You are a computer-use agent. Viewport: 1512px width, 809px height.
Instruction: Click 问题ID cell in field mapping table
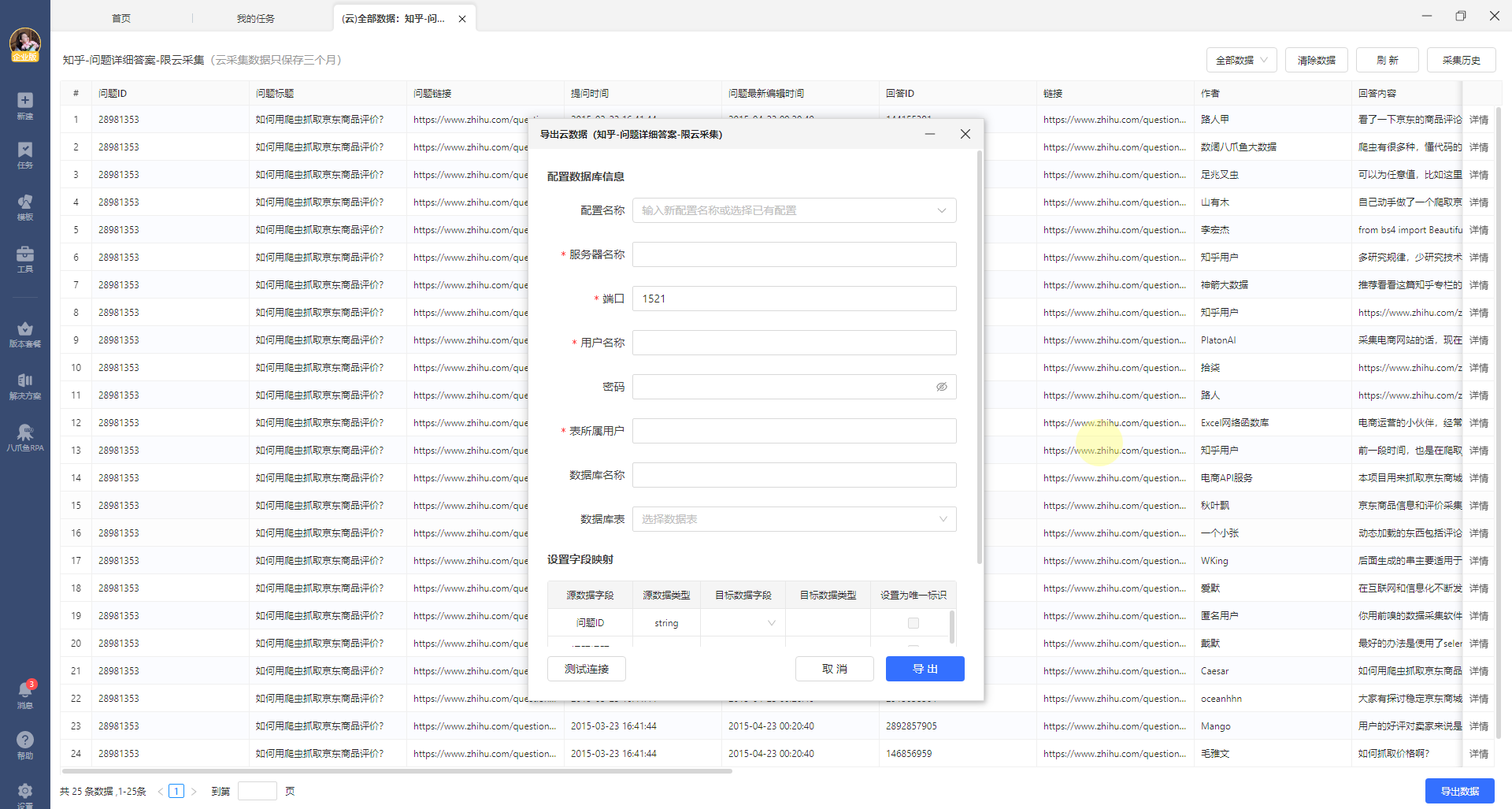590,623
